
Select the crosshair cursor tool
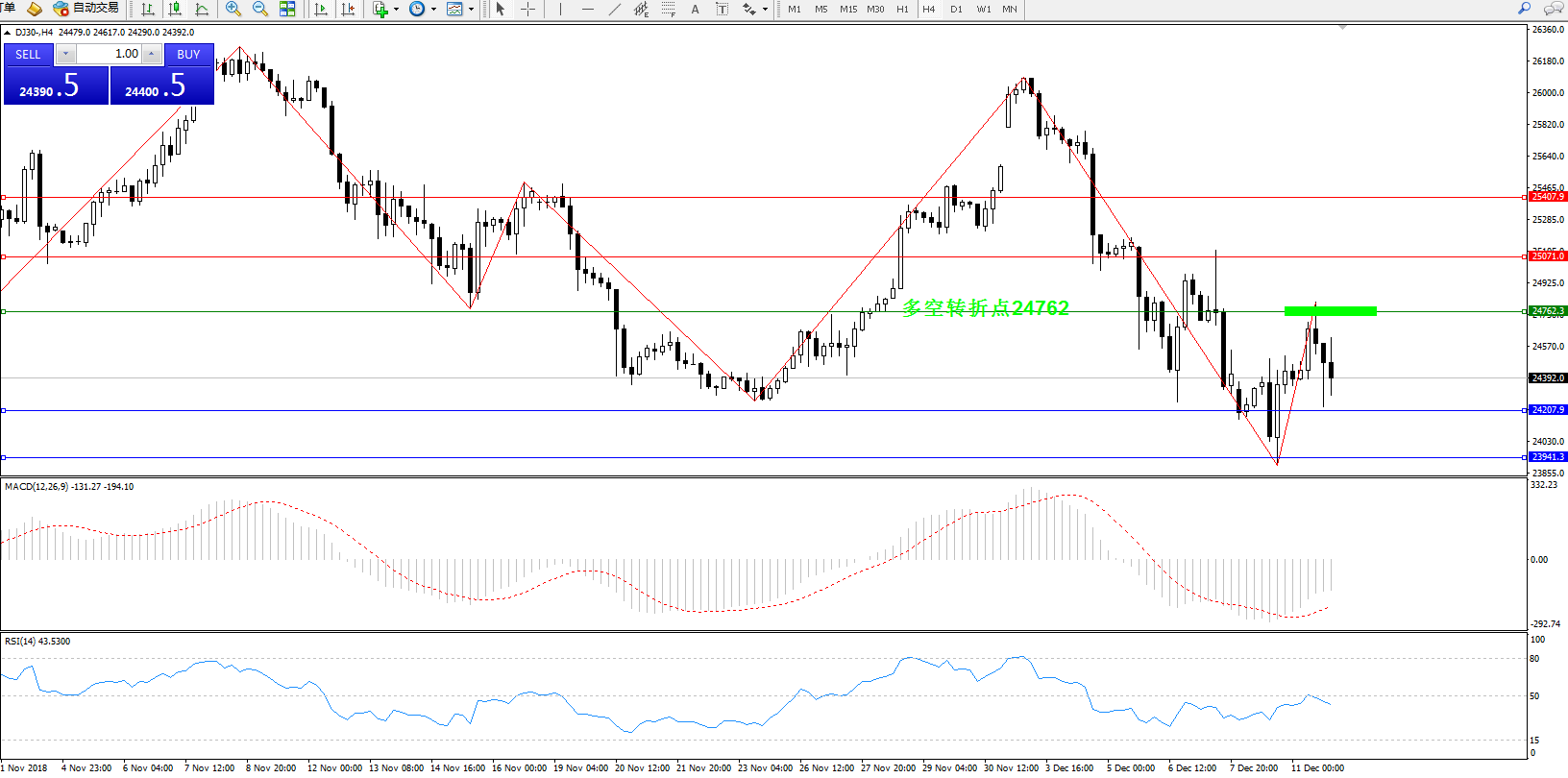527,9
